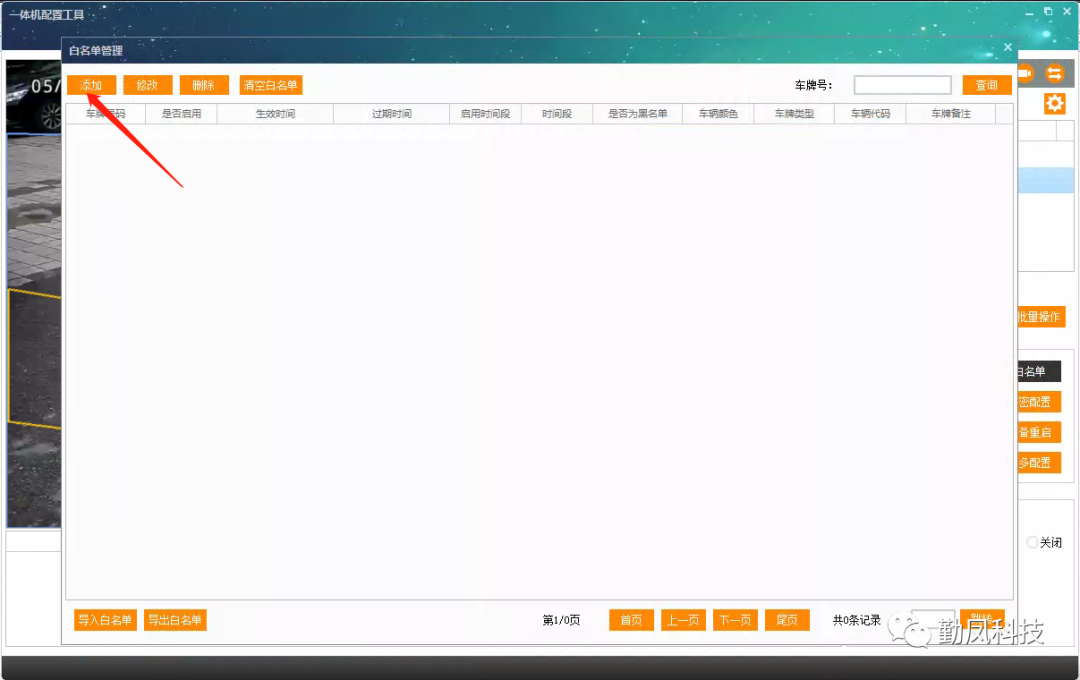The image size is (1080, 680).
Task: Open the settings gear icon
Action: [1054, 103]
